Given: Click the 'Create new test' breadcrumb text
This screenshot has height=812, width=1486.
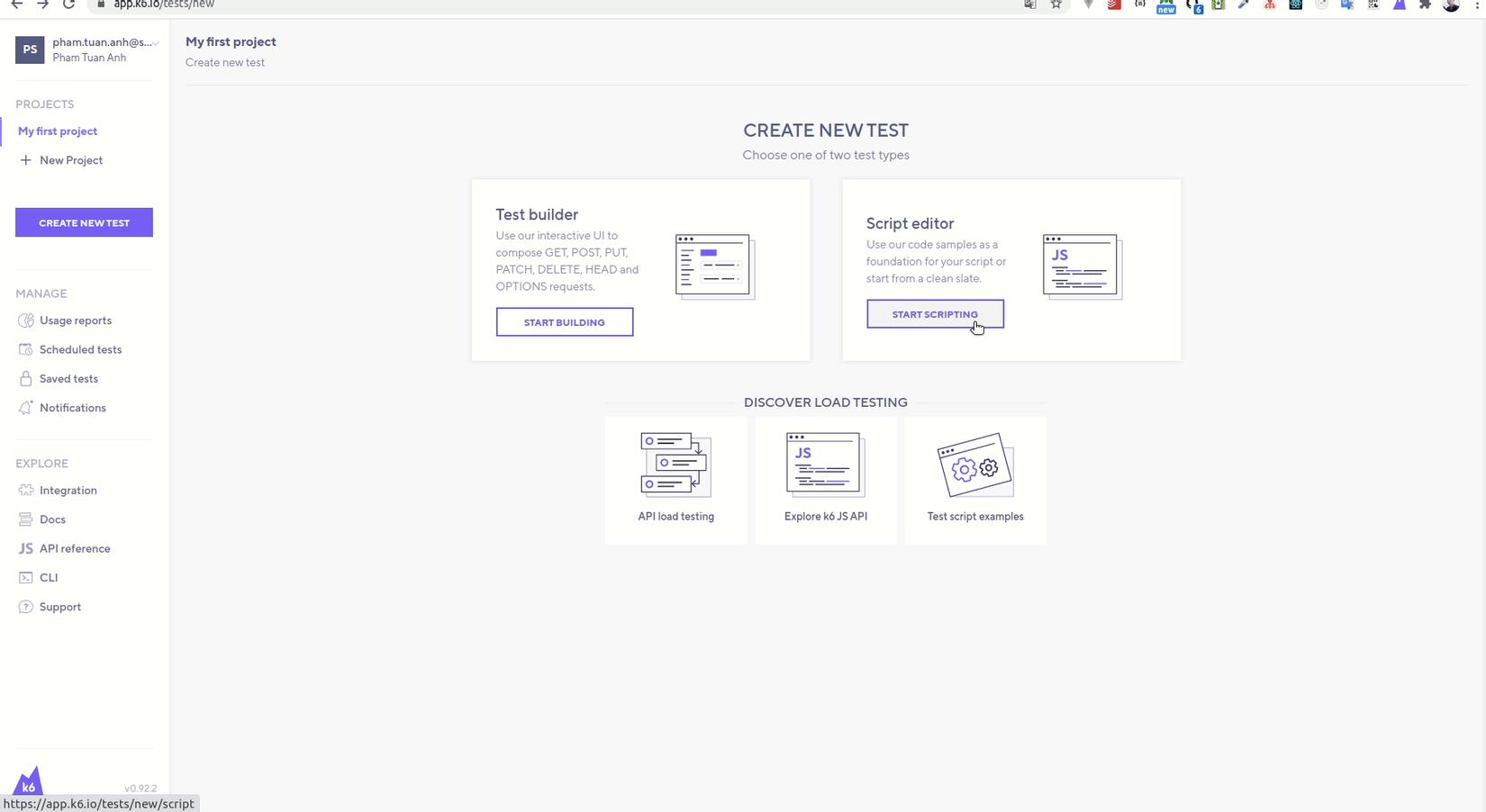Looking at the screenshot, I should point(225,63).
